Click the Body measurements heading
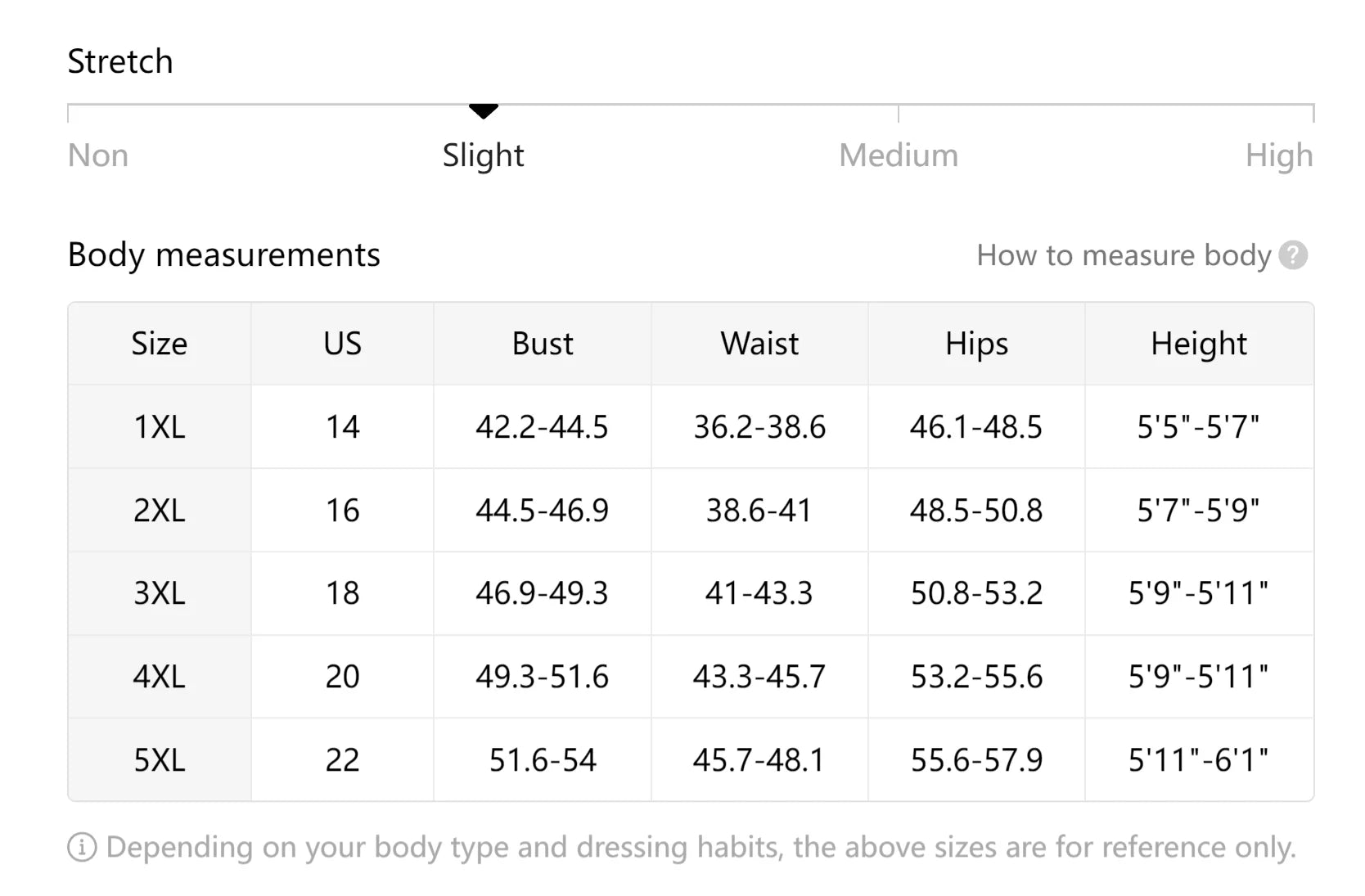 click(x=223, y=255)
